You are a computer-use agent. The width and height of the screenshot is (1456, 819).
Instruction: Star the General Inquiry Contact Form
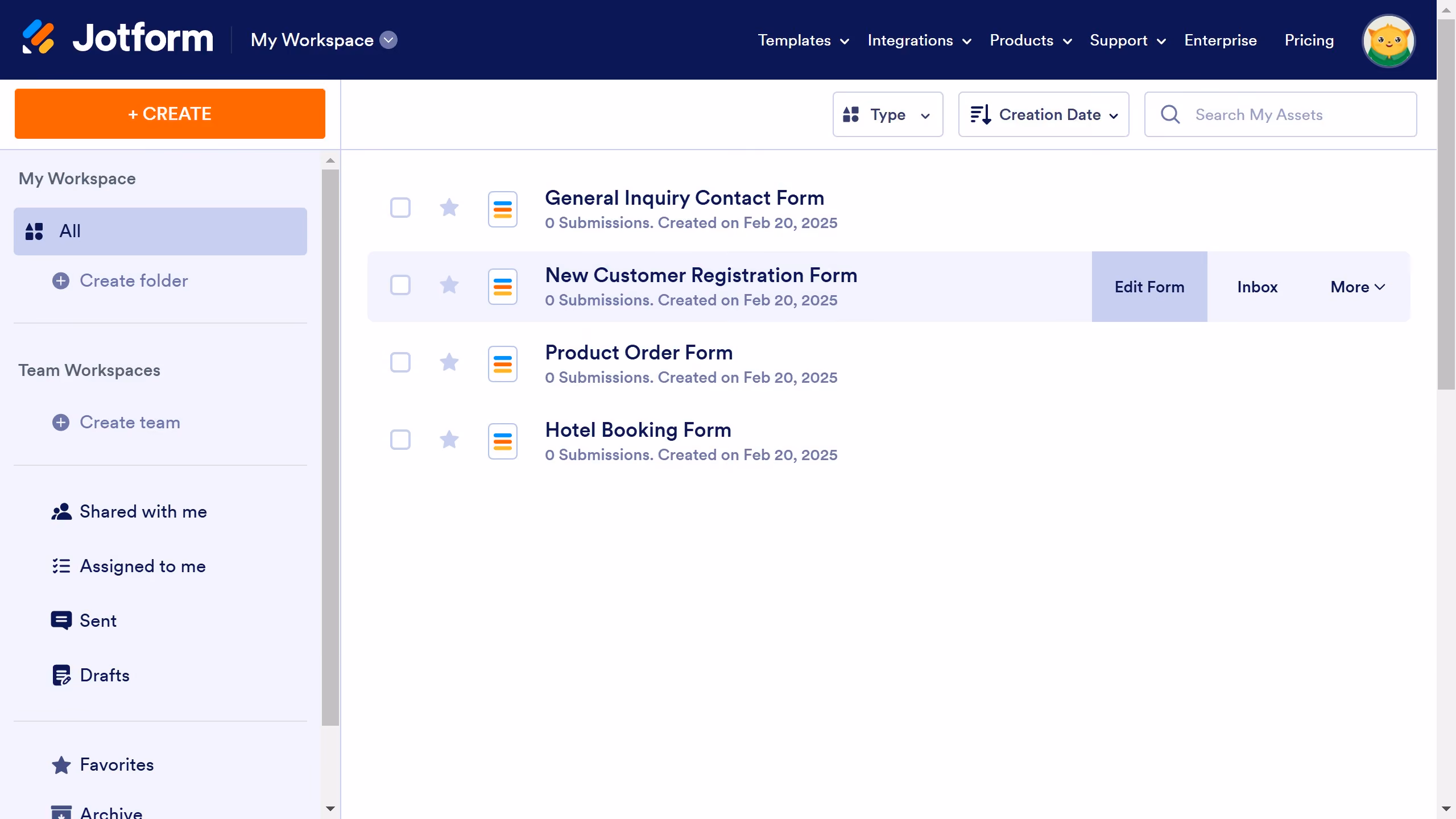(x=449, y=208)
